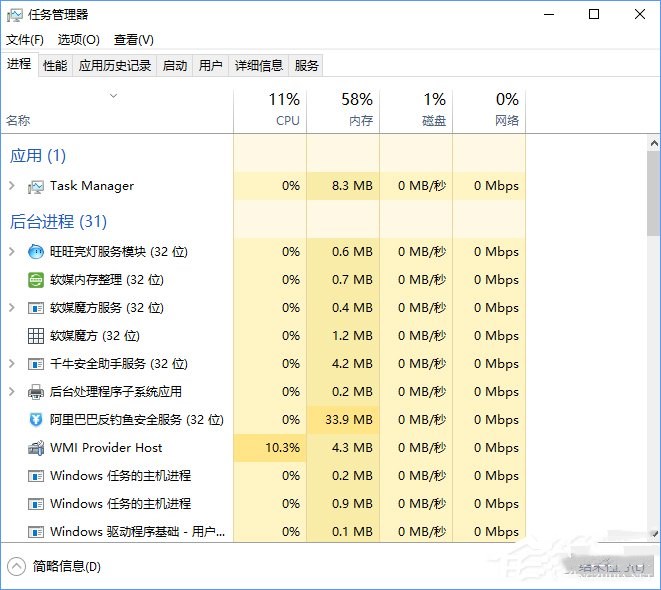The height and width of the screenshot is (590, 661).
Task: Open the 查看(V) menu
Action: click(134, 40)
